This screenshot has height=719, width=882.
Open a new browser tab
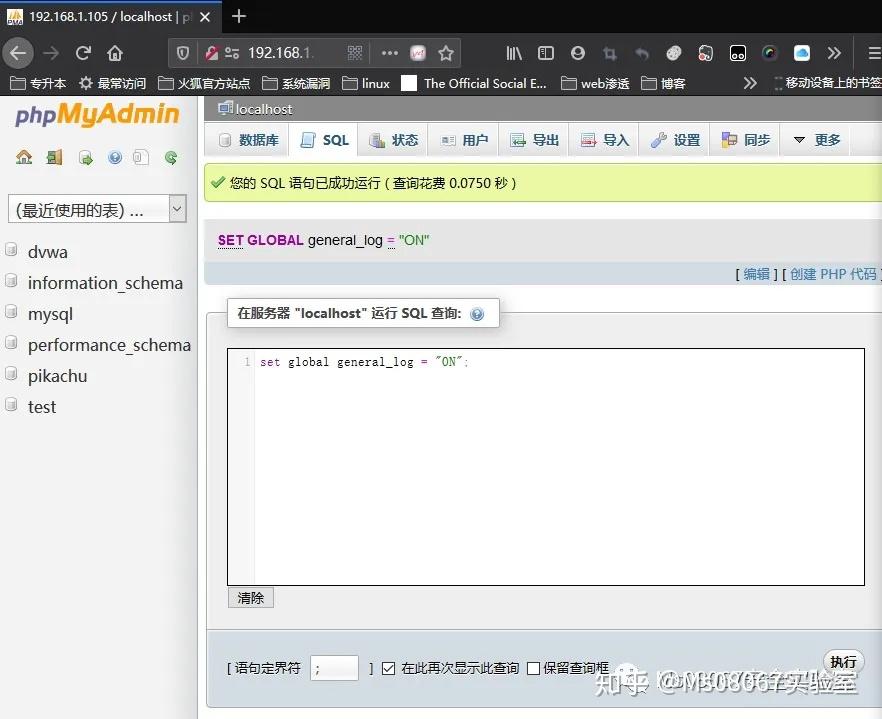tap(238, 16)
